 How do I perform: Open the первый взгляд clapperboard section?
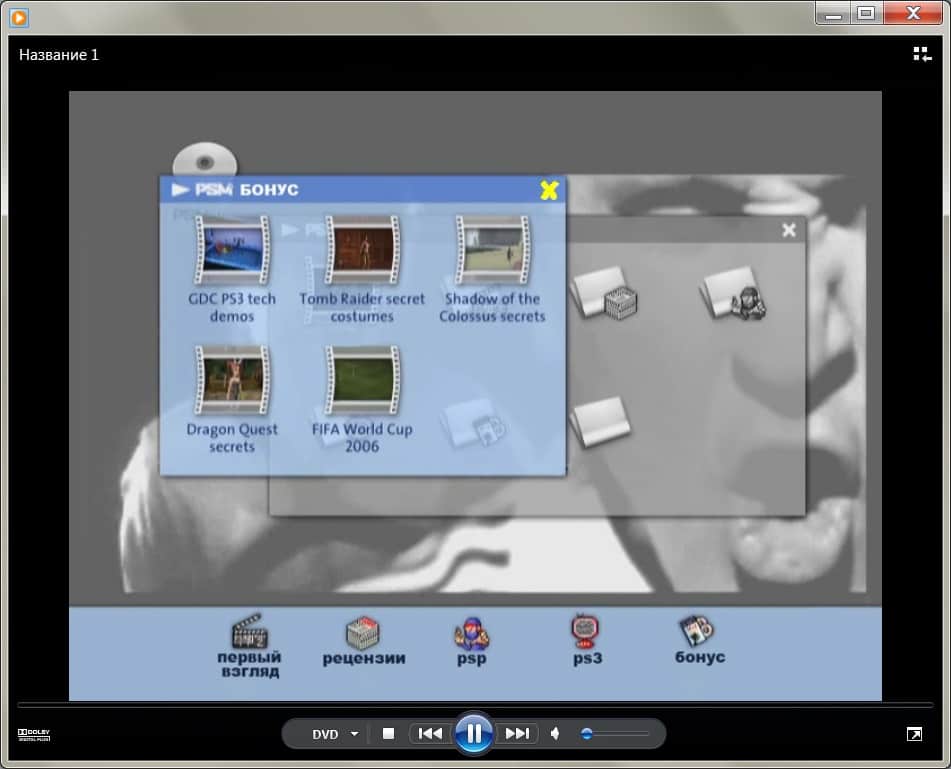(249, 645)
